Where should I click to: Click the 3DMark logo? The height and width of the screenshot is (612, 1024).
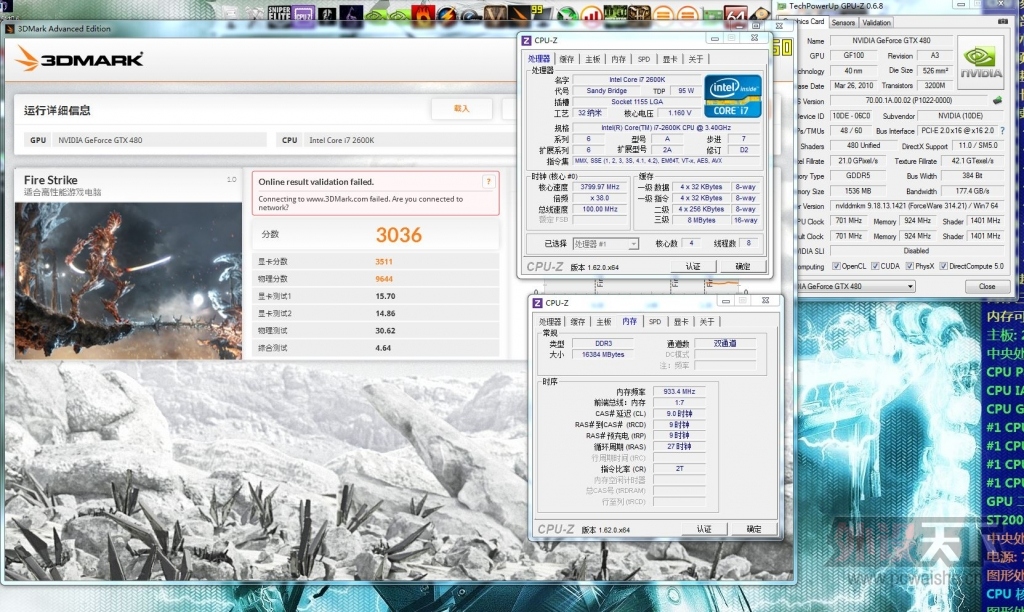79,59
